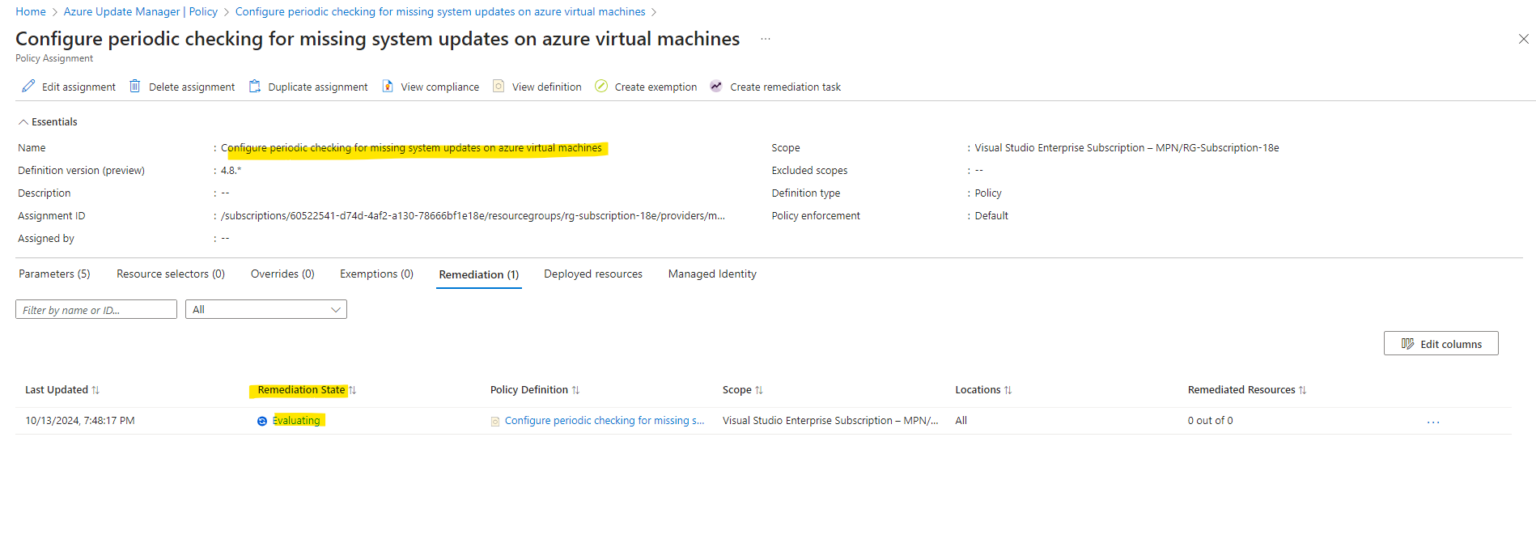Click the highlighted Name value in Essentials
Image resolution: width=1536 pixels, height=539 pixels.
tap(411, 148)
